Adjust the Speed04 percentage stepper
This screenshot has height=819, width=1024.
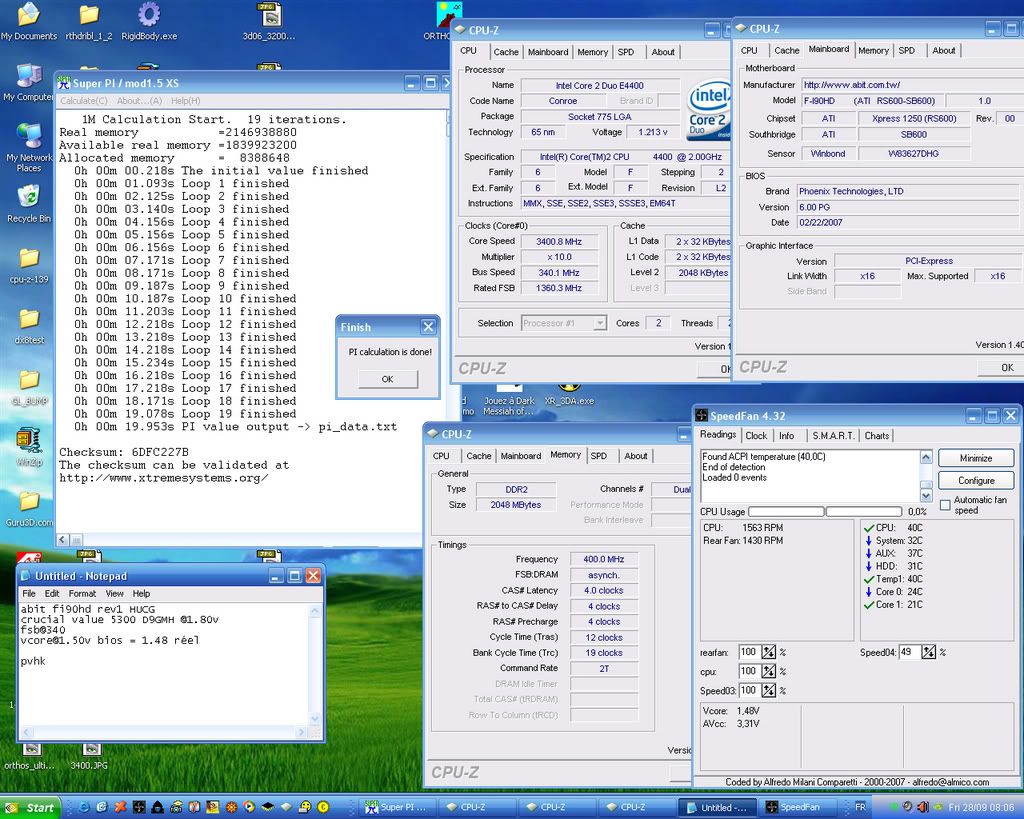tap(927, 652)
